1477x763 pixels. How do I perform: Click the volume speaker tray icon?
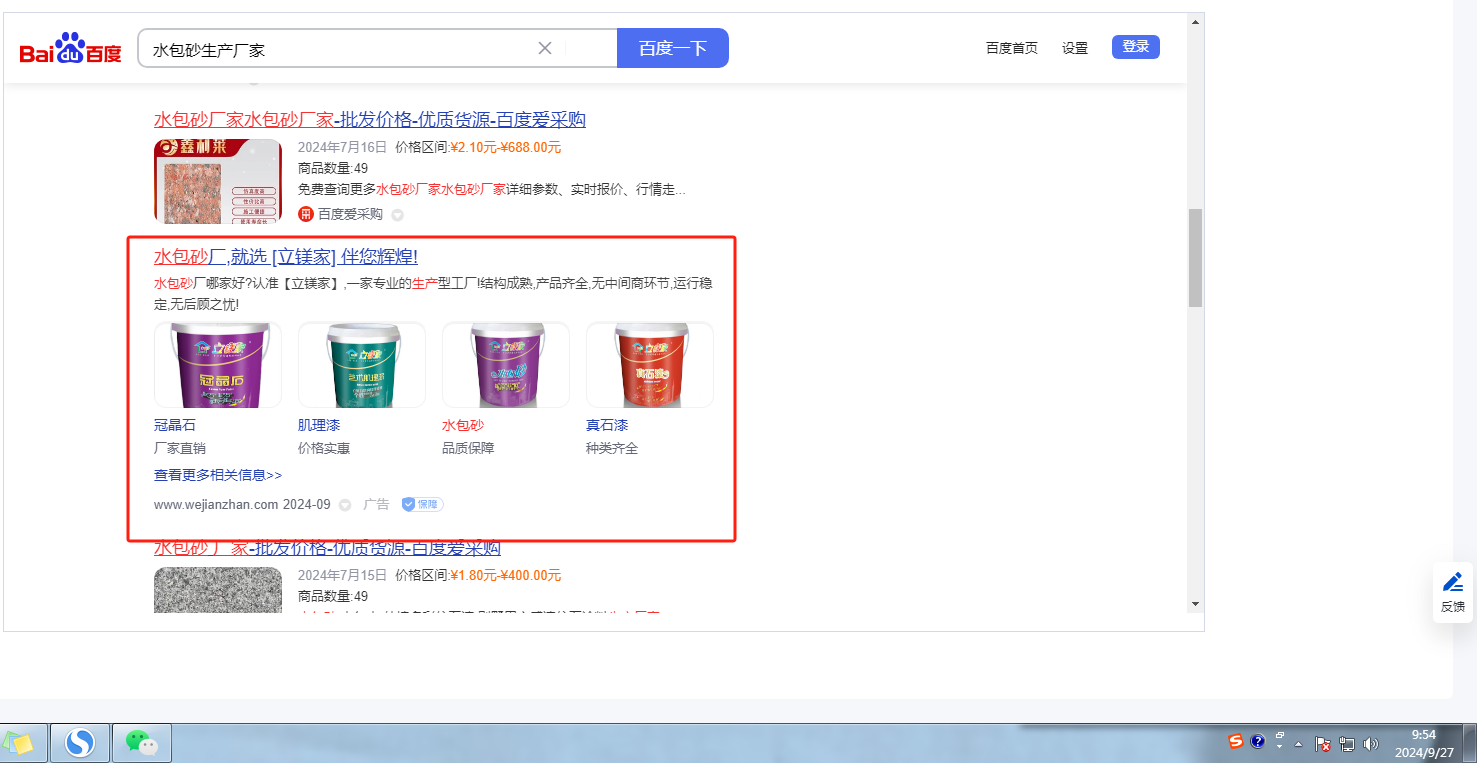point(1370,744)
